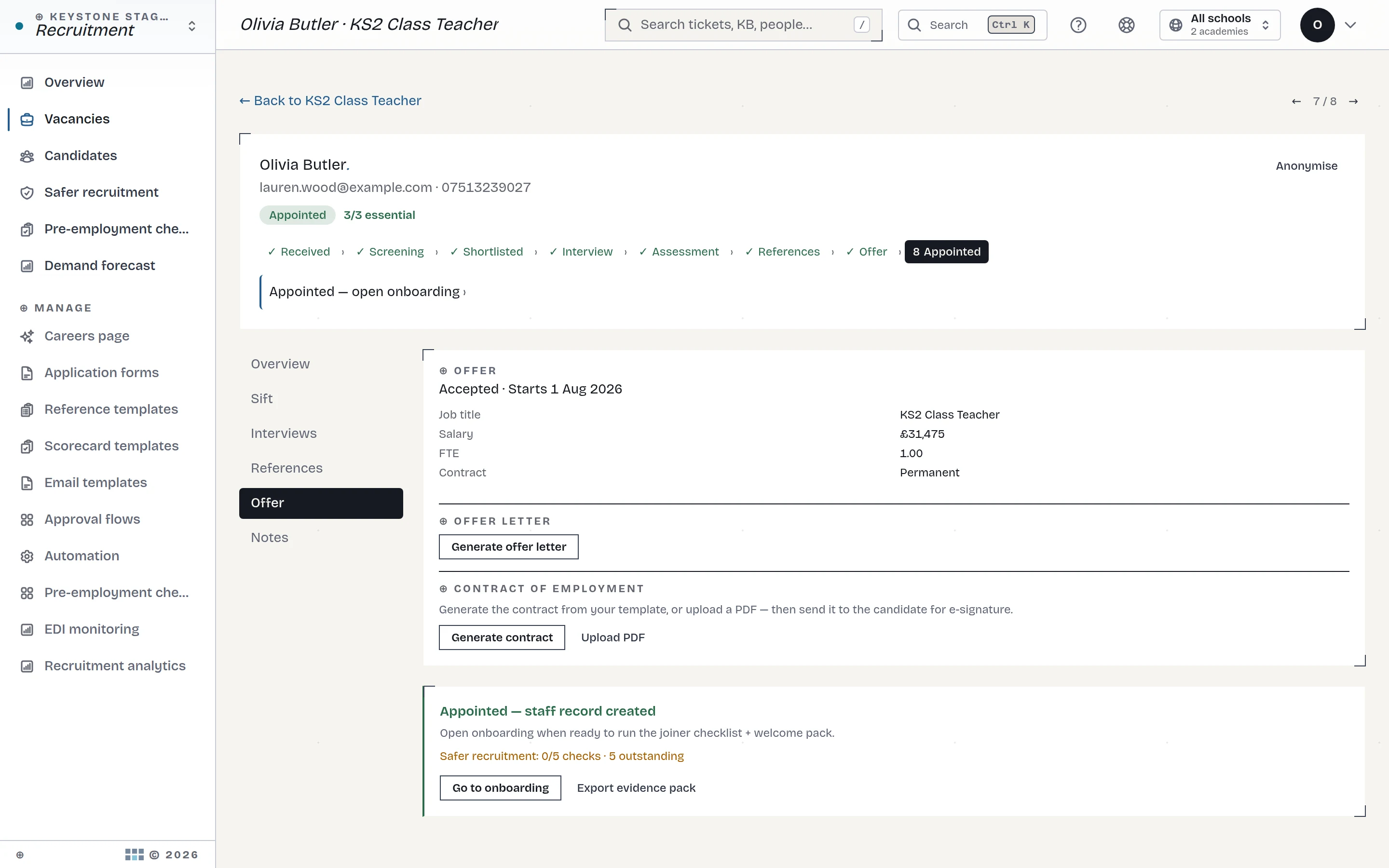Screen dimensions: 1389x868
Task: Click the Scorecard templates clipboard icon
Action: [x=27, y=447]
